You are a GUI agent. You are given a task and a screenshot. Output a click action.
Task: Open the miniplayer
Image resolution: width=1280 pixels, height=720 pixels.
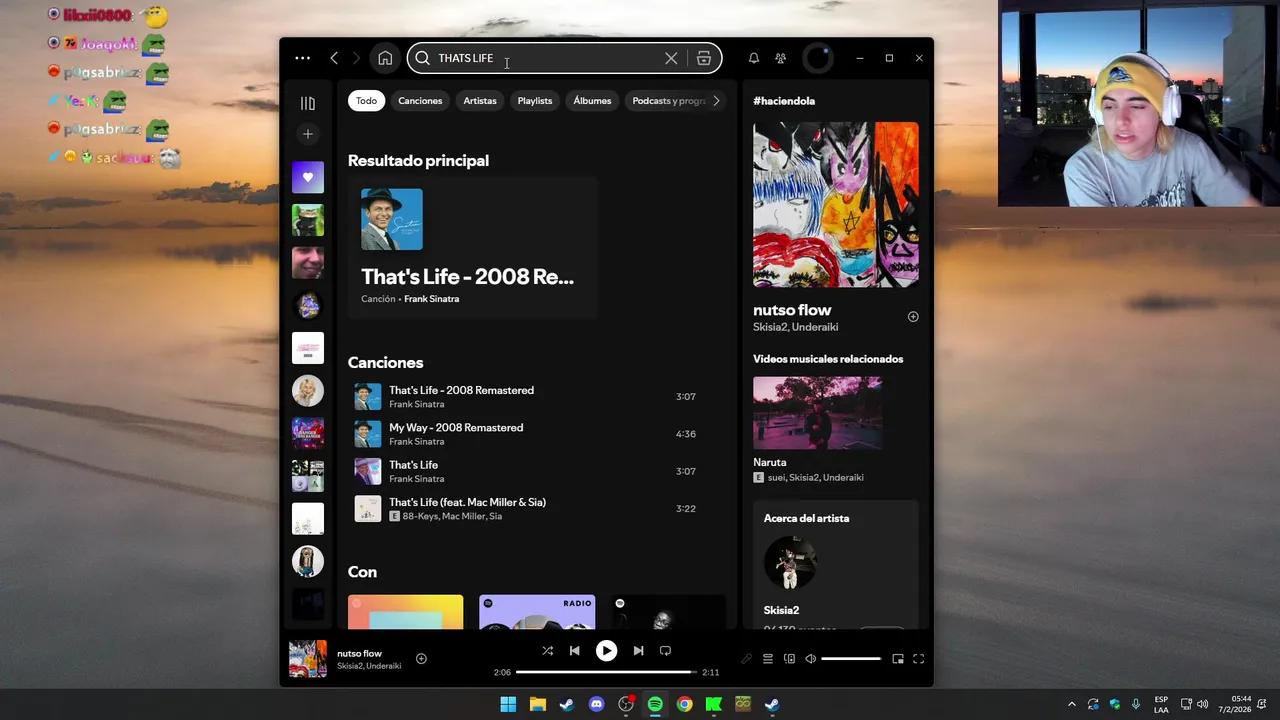click(x=898, y=659)
